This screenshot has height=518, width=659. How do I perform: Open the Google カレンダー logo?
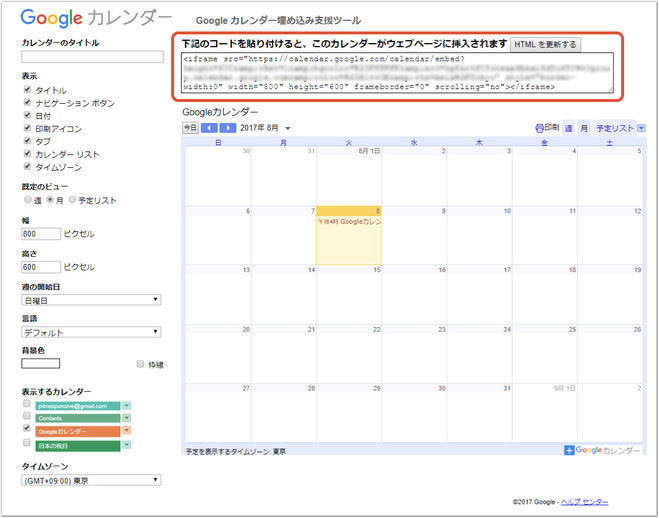tap(96, 18)
